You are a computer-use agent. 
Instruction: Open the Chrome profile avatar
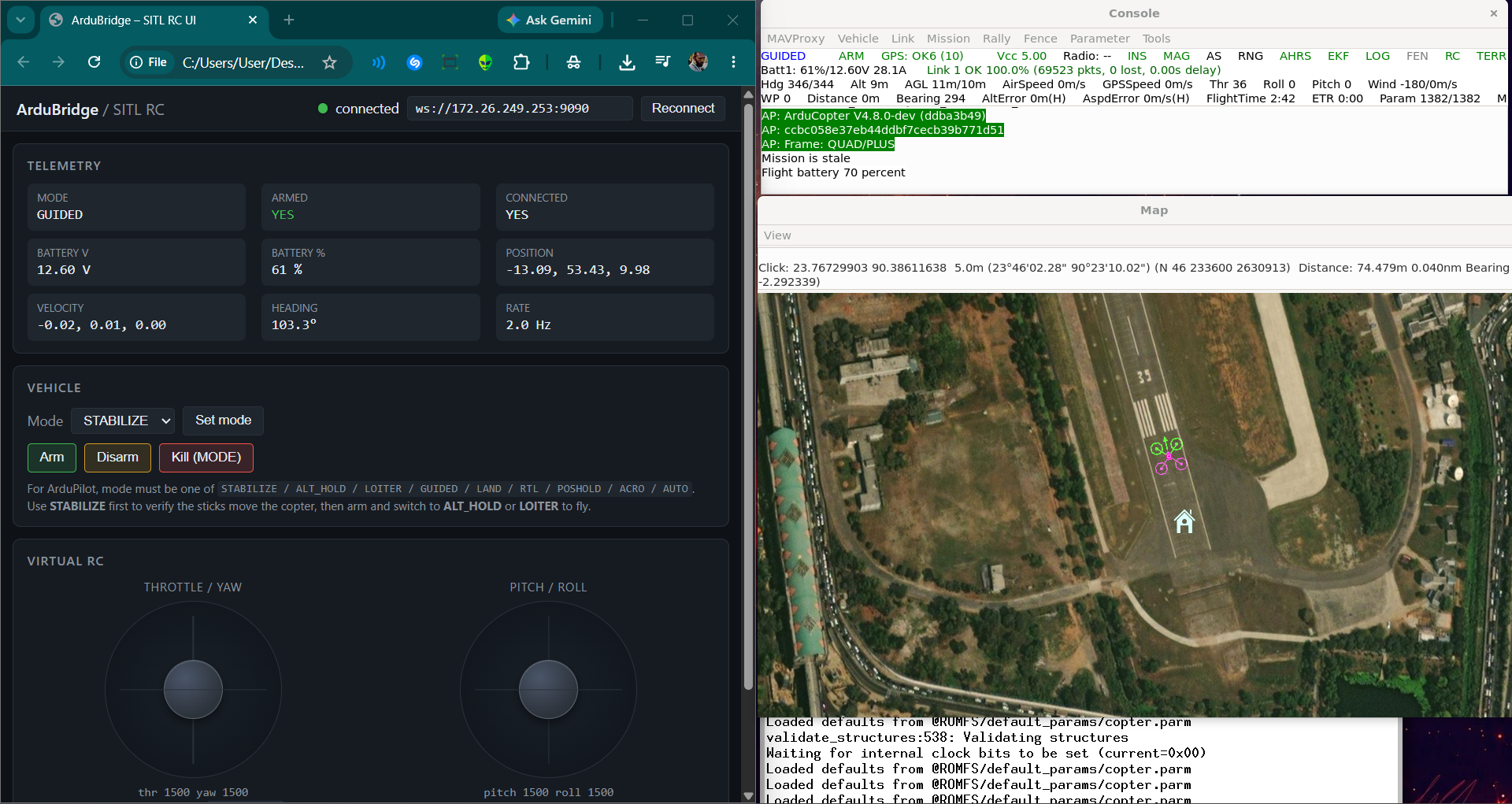click(698, 62)
